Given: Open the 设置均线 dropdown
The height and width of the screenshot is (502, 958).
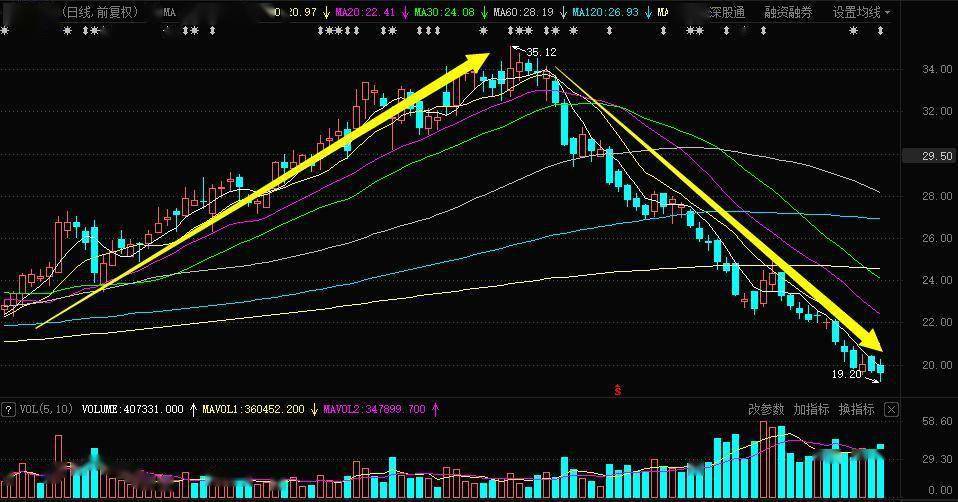Looking at the screenshot, I should 861,13.
